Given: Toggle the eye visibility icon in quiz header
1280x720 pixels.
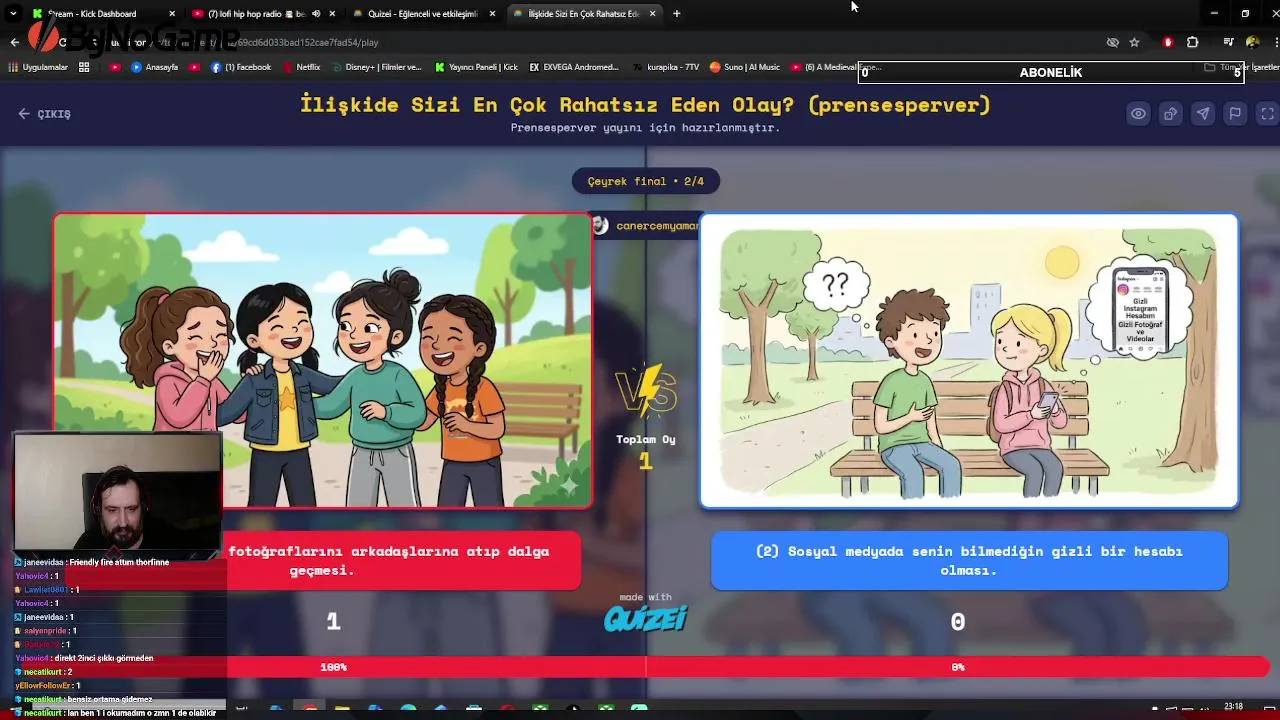Looking at the screenshot, I should 1138,114.
